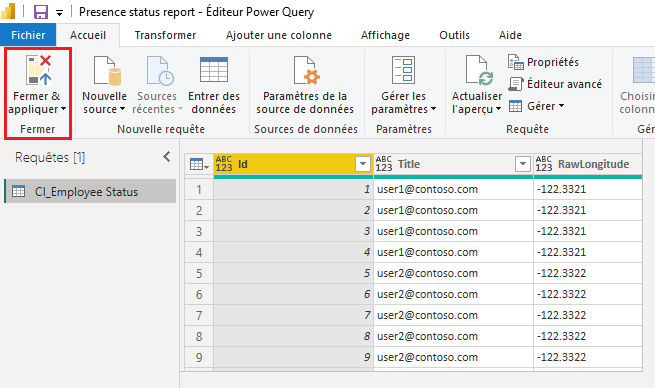655x388 pixels.
Task: Select the Id column header
Action: pos(293,164)
